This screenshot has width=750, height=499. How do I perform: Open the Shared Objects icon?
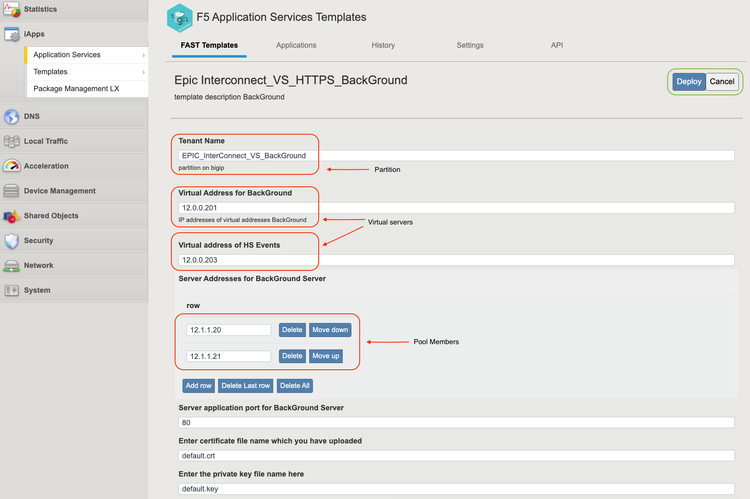[12, 216]
